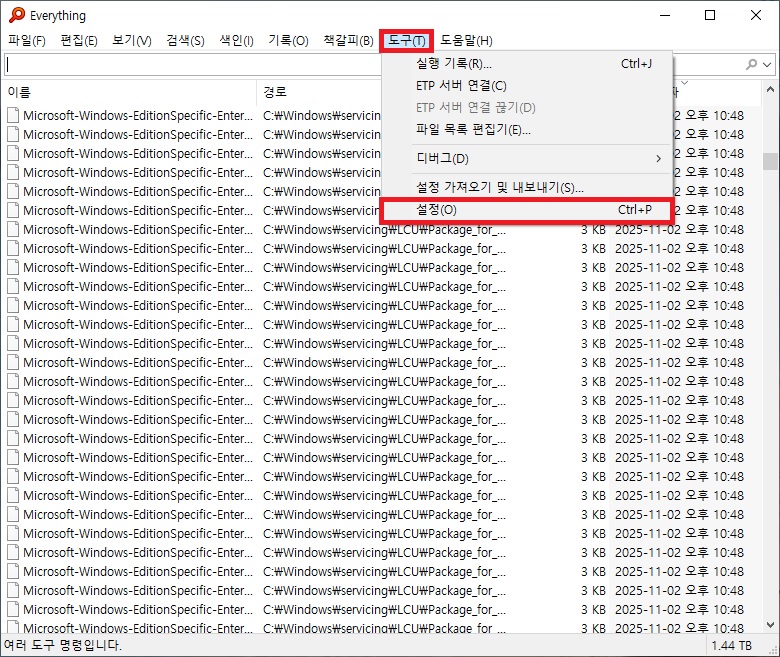This screenshot has height=657, width=780.
Task: Open the 색인(I) menu
Action: [236, 40]
